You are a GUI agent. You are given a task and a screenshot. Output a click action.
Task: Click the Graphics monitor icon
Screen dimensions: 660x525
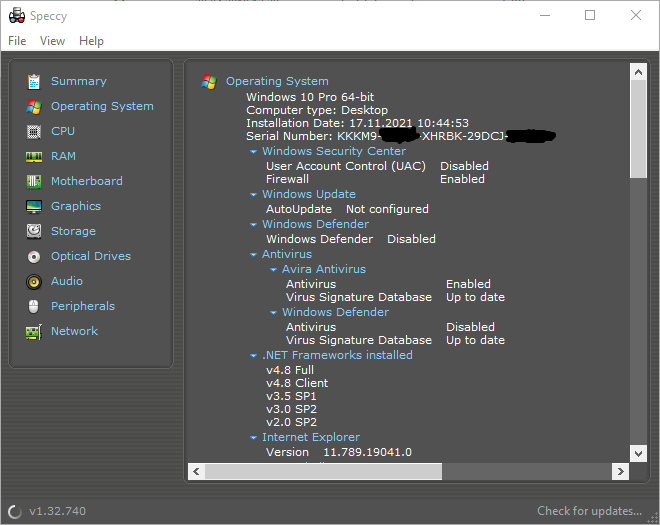coord(34,206)
